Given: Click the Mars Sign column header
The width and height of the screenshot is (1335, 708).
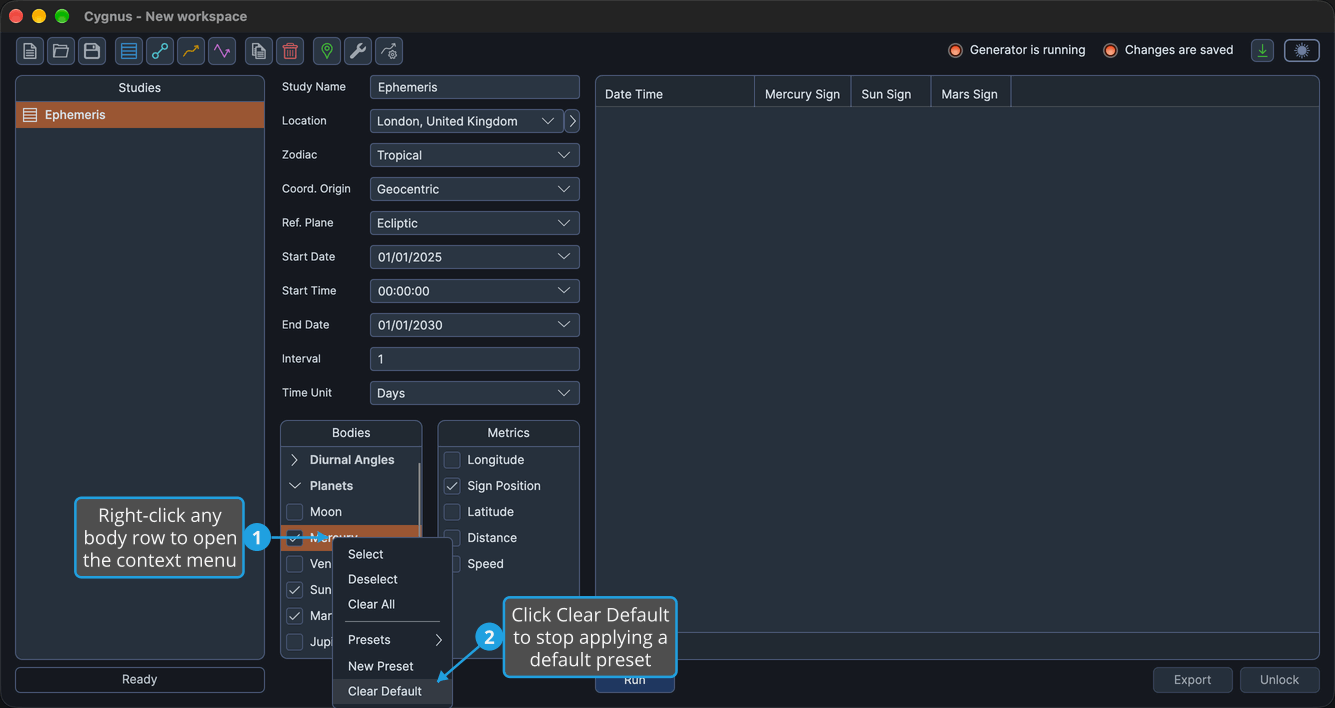Looking at the screenshot, I should [x=971, y=94].
